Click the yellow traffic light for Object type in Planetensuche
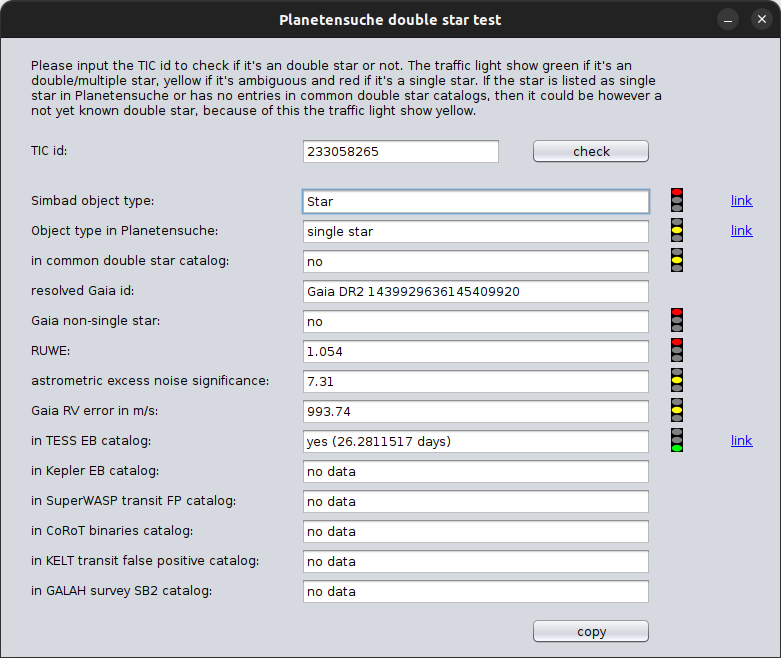Viewport: 781px width, 658px height. (676, 230)
